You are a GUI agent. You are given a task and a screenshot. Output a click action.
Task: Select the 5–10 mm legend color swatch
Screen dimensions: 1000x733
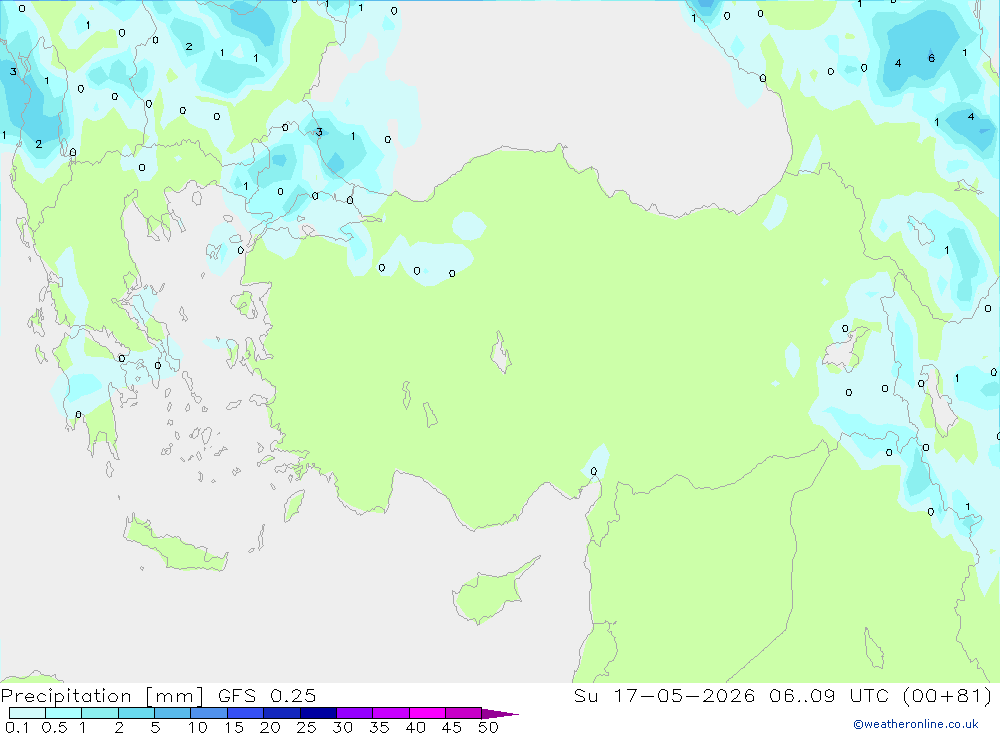tap(173, 713)
